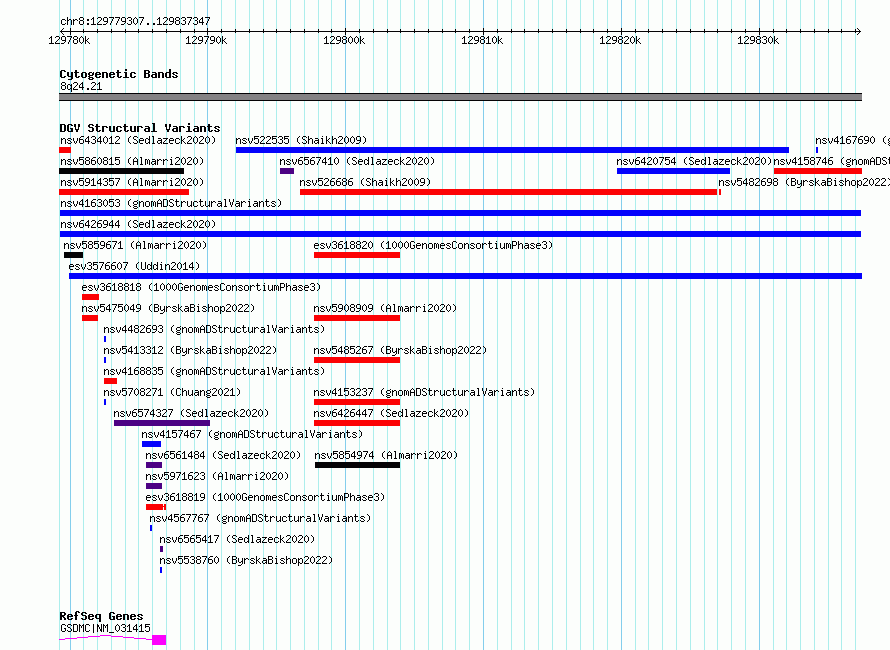Select nsv5475049 (ByrskaBishop2022) label
890x650 pixels.
pos(168,308)
